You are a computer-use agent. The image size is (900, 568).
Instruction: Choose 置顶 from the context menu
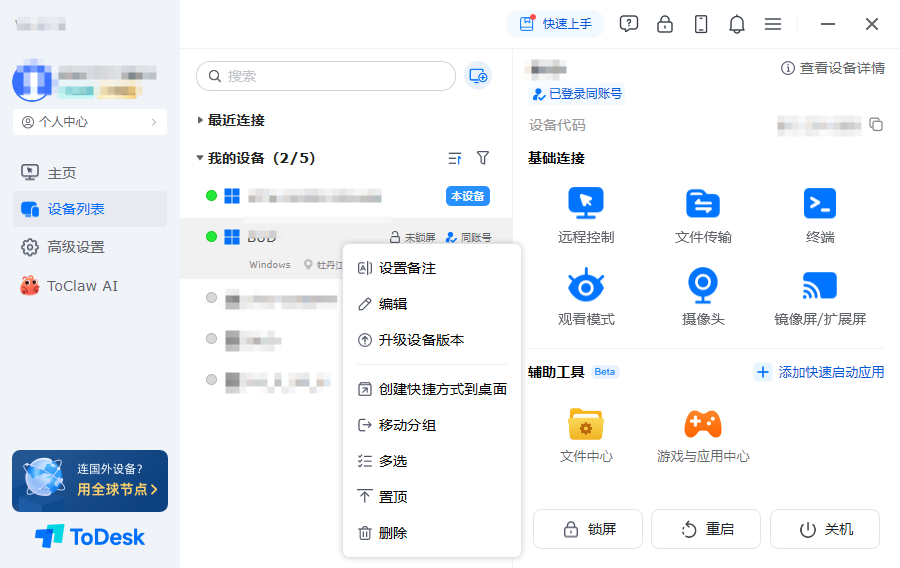click(432, 497)
